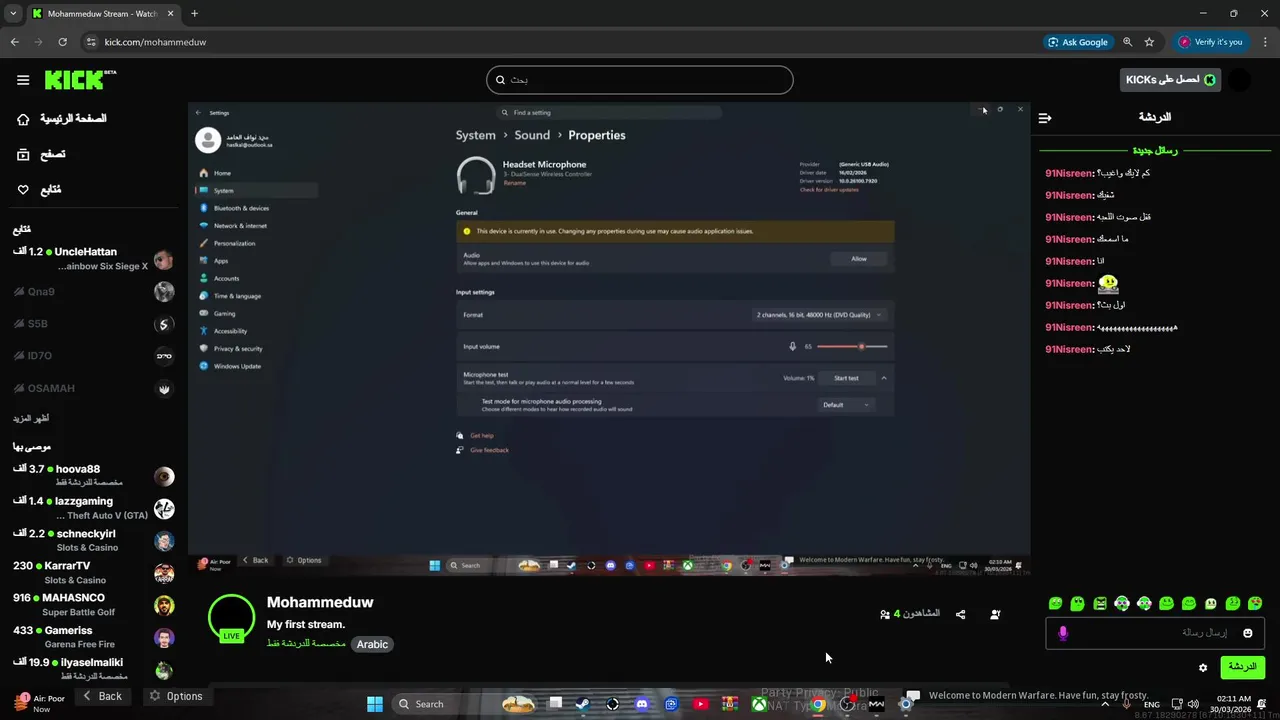
Task: Click the KICK logo
Action: point(80,80)
